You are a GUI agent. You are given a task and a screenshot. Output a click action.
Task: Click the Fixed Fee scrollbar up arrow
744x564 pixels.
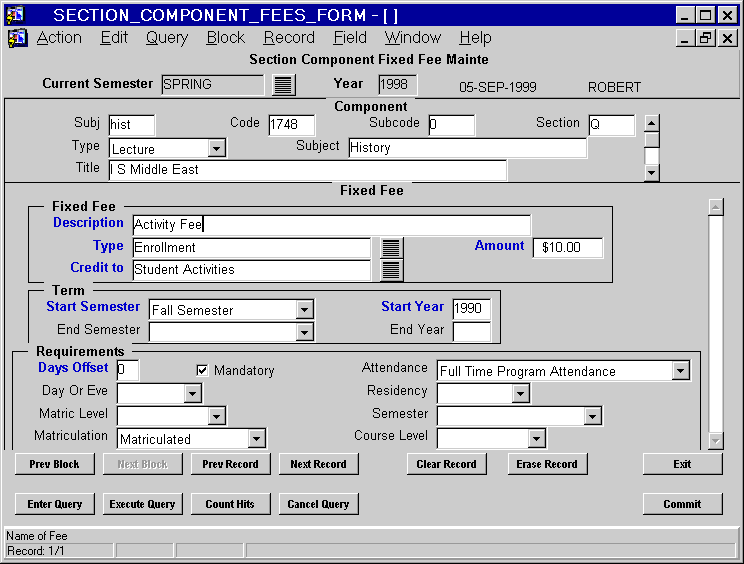716,207
